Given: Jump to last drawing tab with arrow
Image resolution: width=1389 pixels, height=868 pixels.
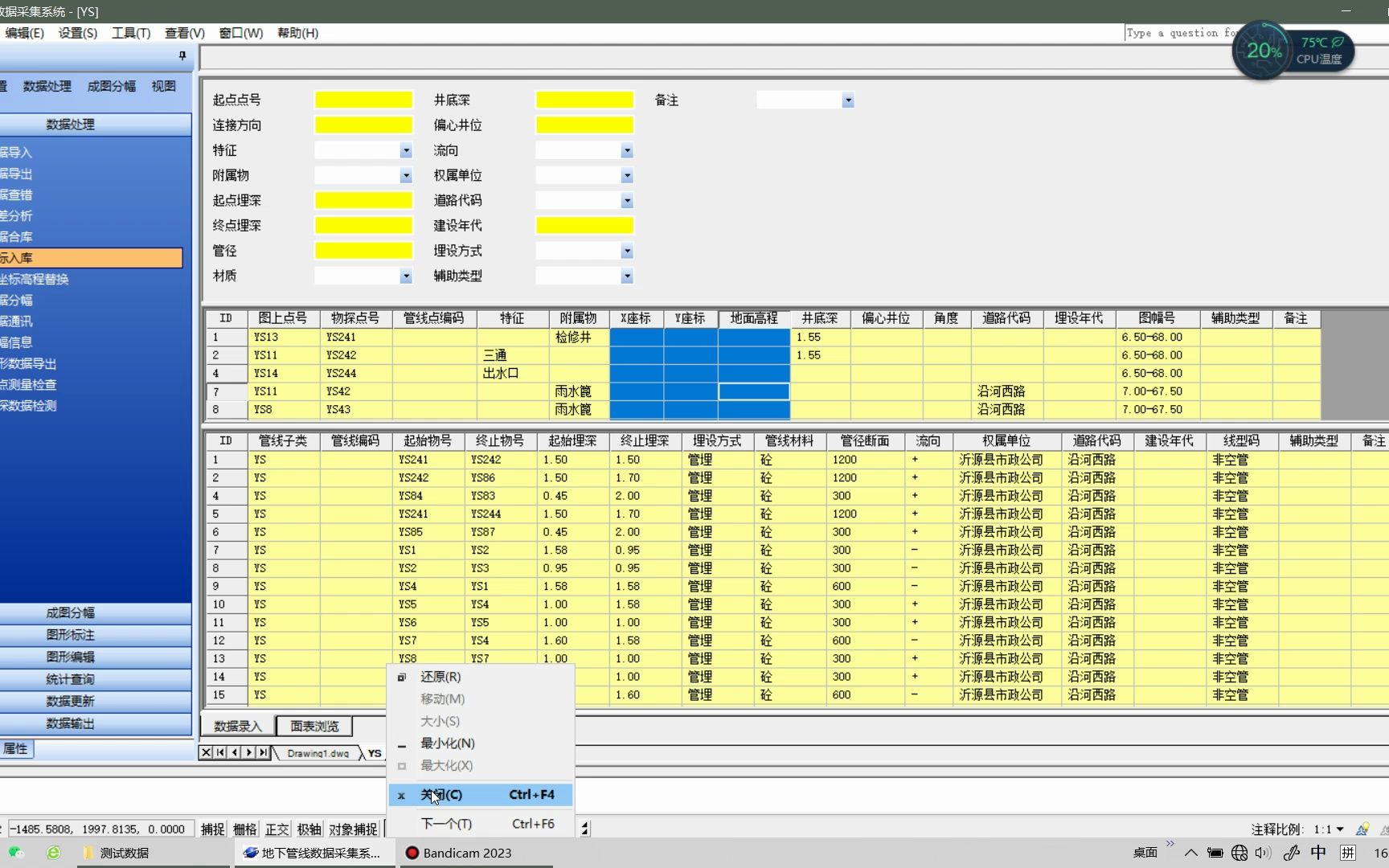Looking at the screenshot, I should [263, 753].
